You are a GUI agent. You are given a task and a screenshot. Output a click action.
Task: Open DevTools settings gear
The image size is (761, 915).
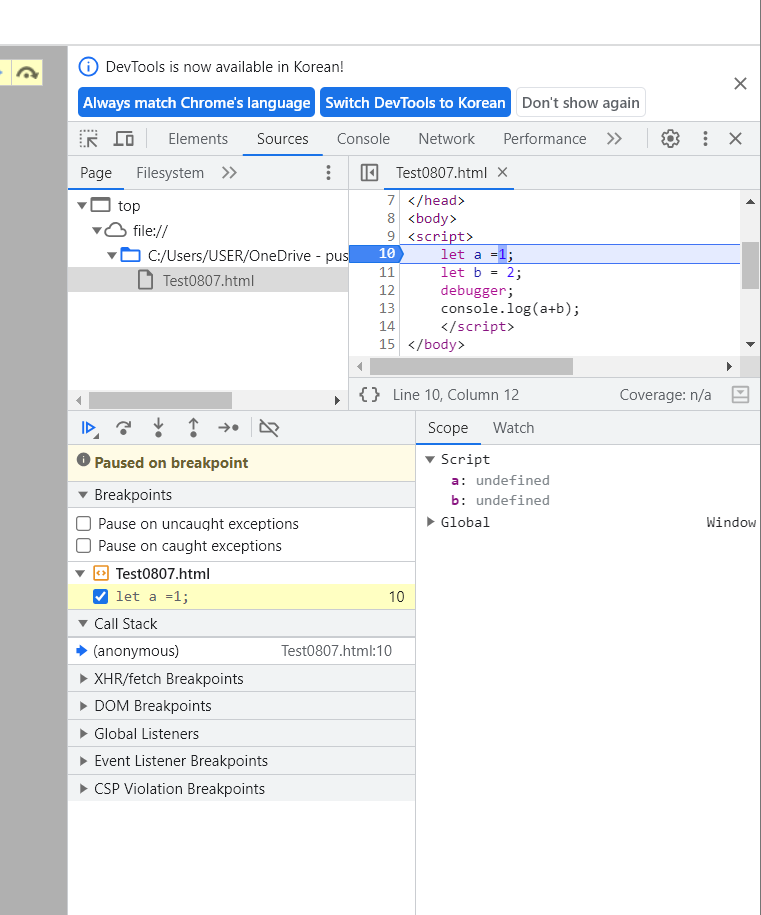[670, 139]
